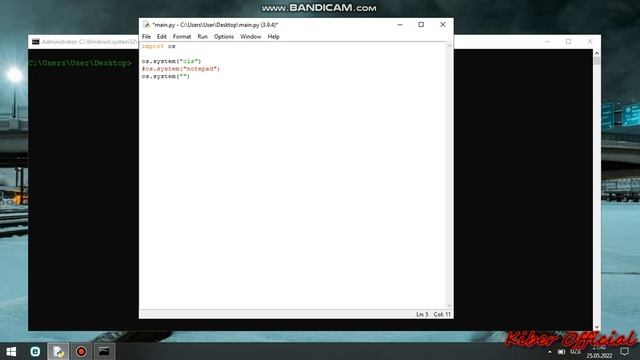Minimize the Administrator command prompt window

click(x=547, y=42)
